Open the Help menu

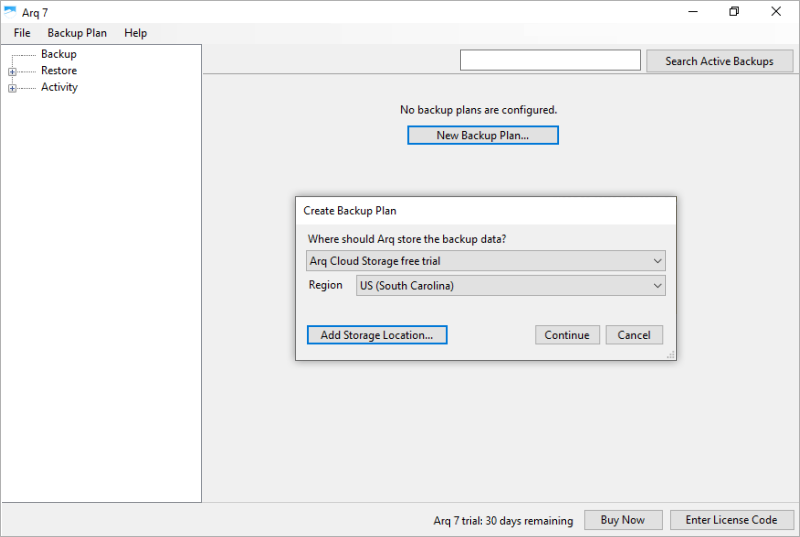[136, 33]
